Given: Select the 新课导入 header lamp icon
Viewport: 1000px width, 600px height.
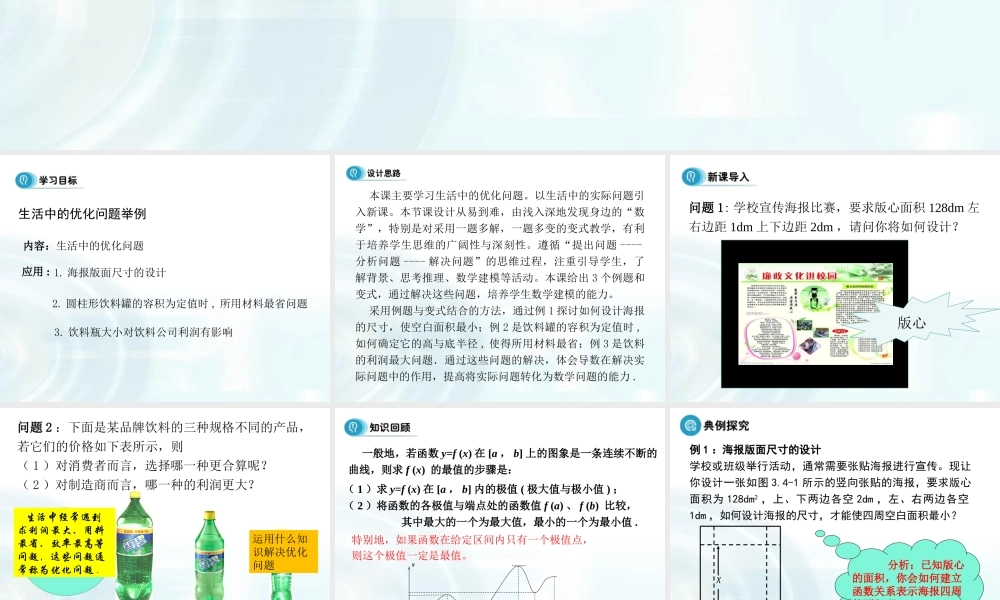Looking at the screenshot, I should pyautogui.click(x=690, y=176).
